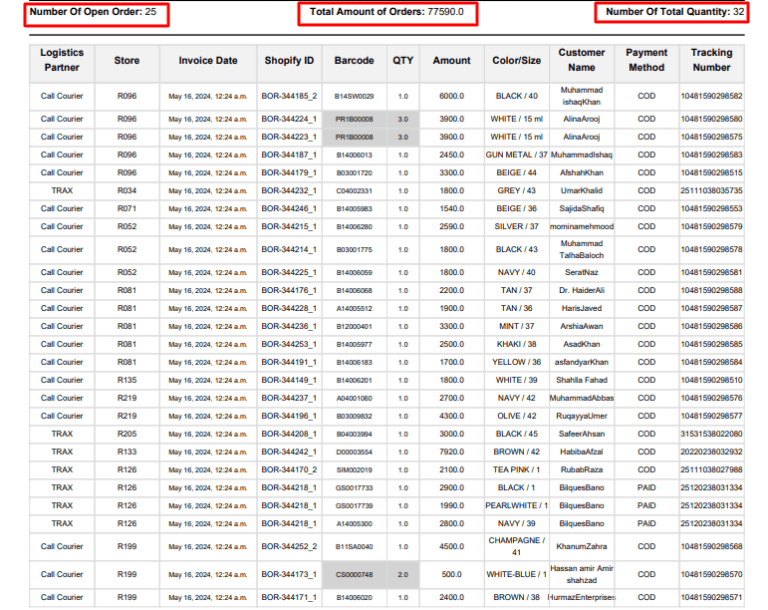Click the store cell R133

click(x=127, y=452)
